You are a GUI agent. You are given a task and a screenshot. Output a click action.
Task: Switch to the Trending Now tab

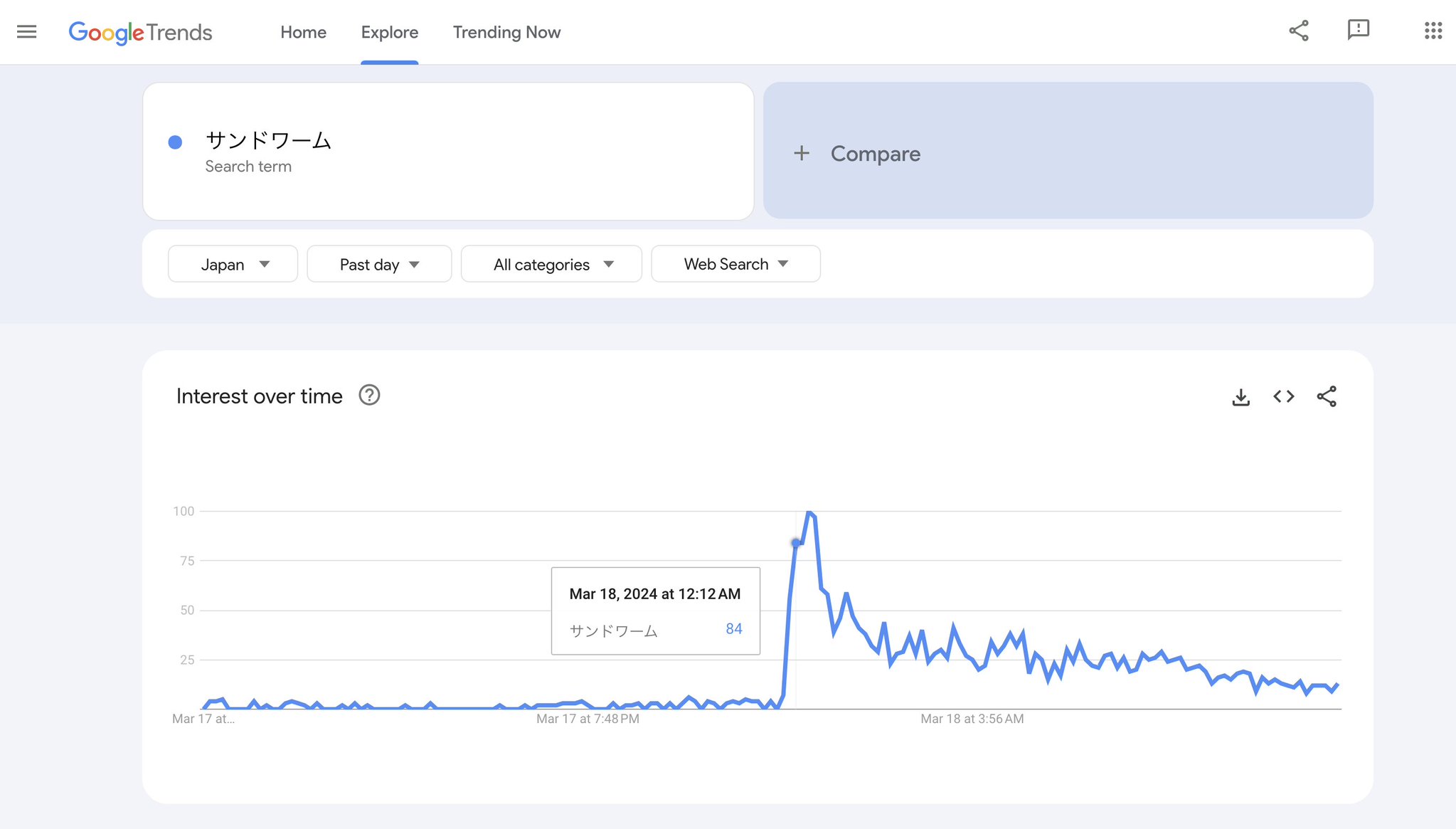506,32
